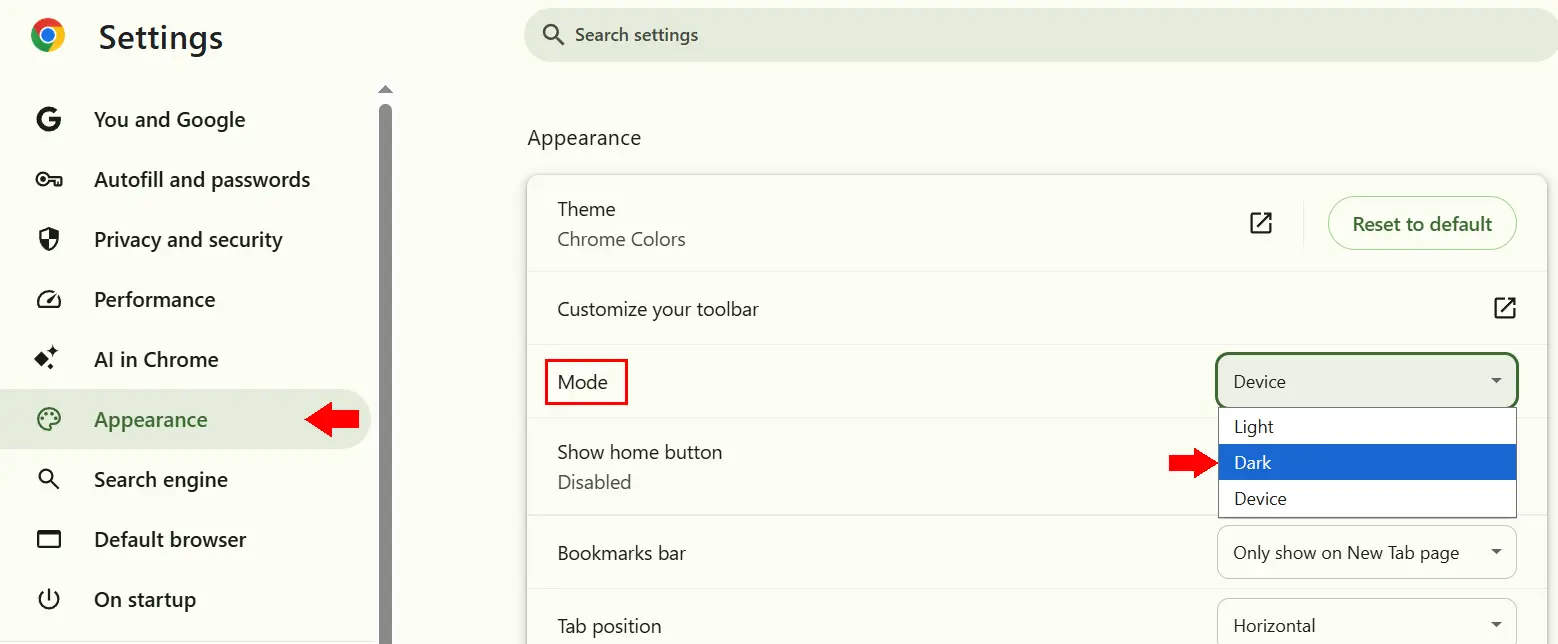Click the palette Appearance icon

pyautogui.click(x=48, y=420)
